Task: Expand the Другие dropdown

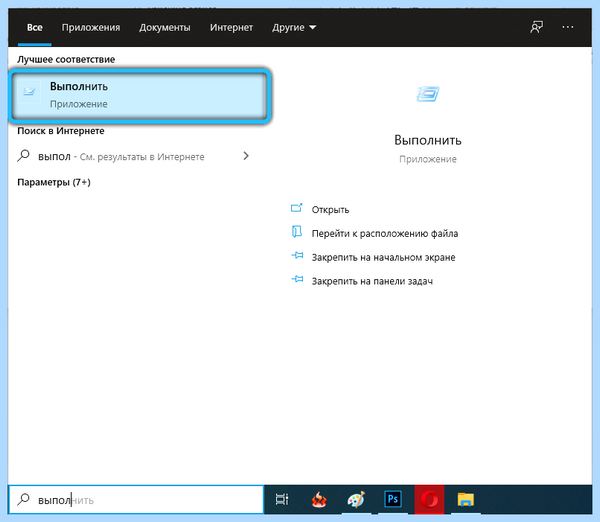Action: tap(294, 27)
